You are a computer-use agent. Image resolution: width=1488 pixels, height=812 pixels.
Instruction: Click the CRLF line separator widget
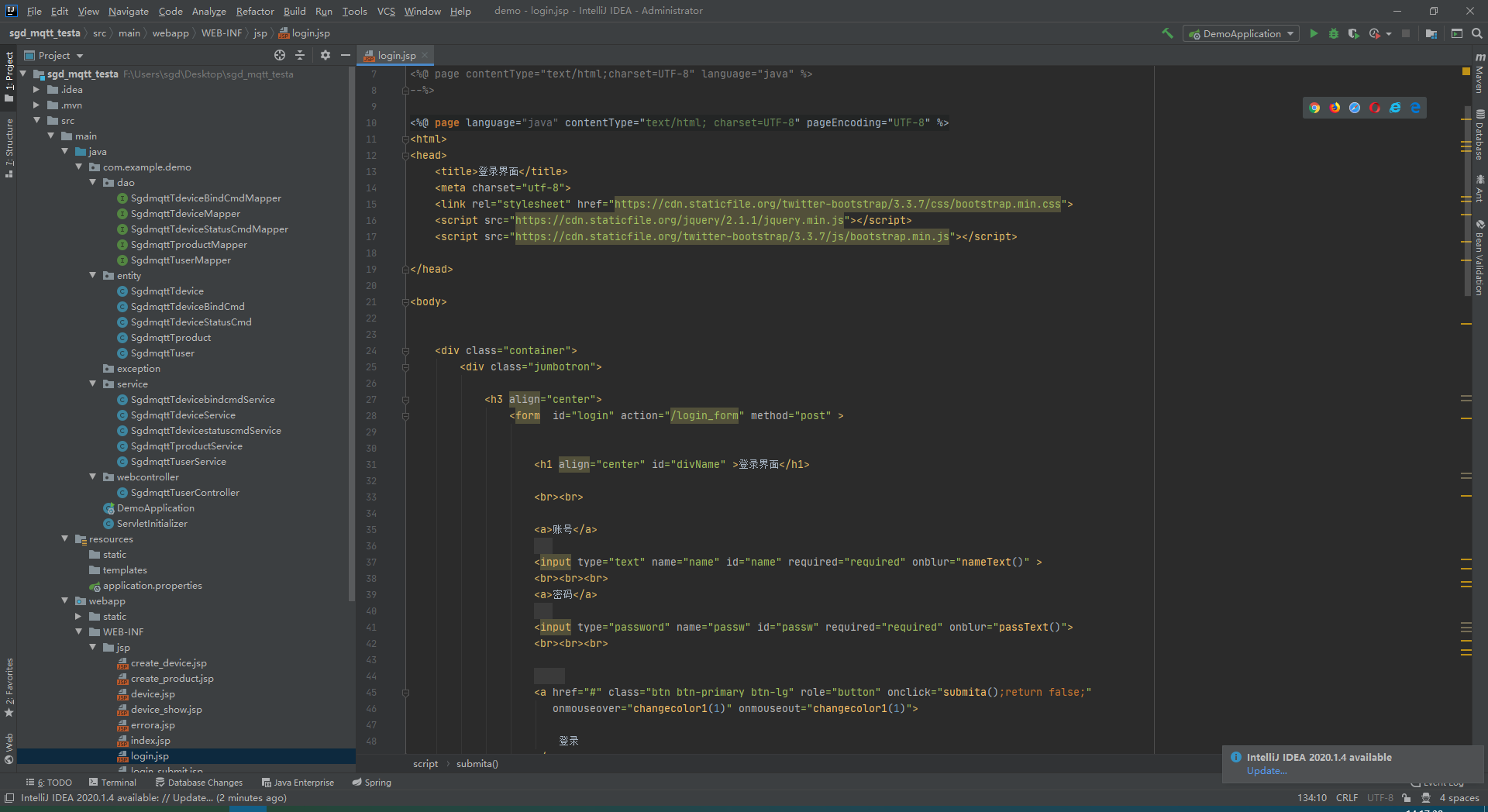[1347, 798]
